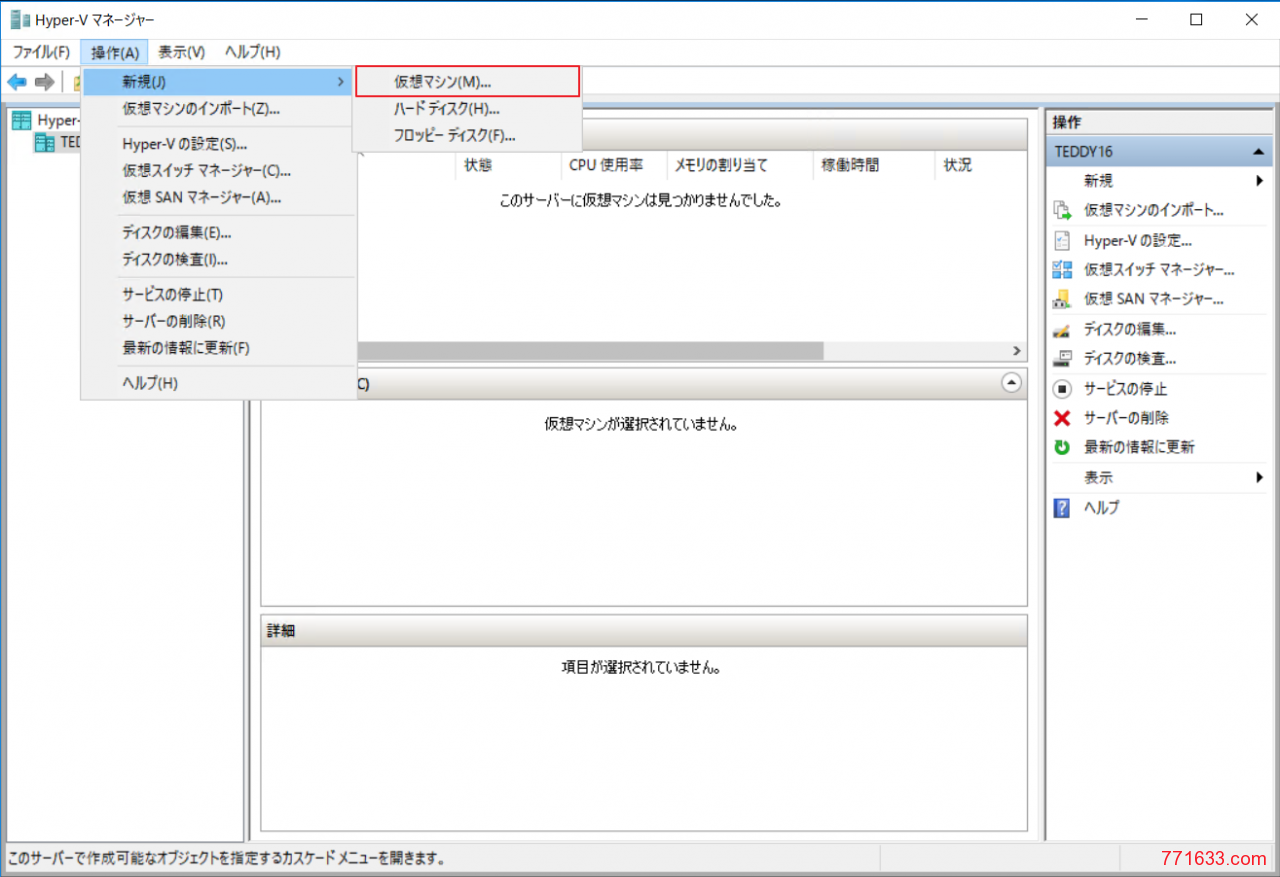This screenshot has height=877, width=1280.
Task: Click the Hyper-V Manager title bar icon
Action: [x=20, y=19]
